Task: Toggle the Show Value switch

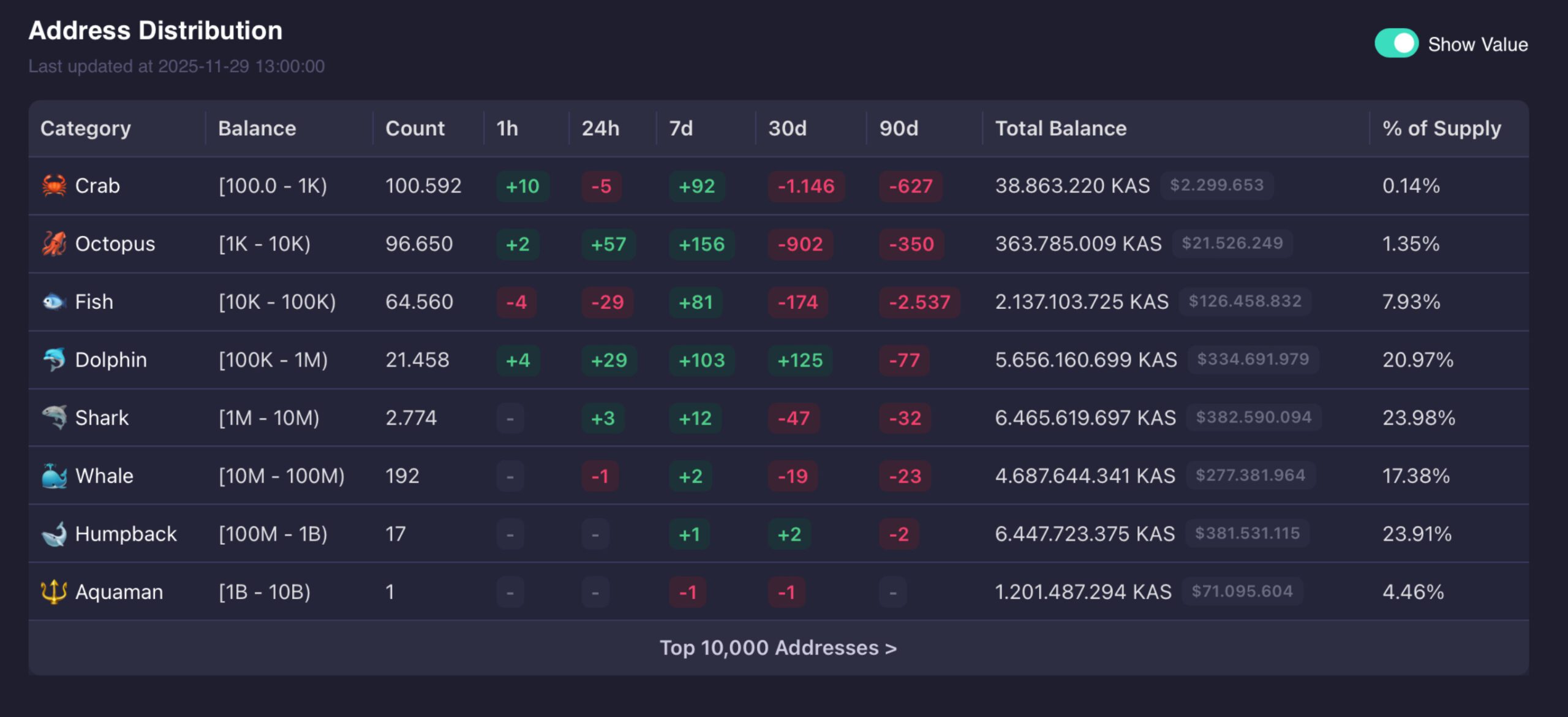Action: 1396,44
